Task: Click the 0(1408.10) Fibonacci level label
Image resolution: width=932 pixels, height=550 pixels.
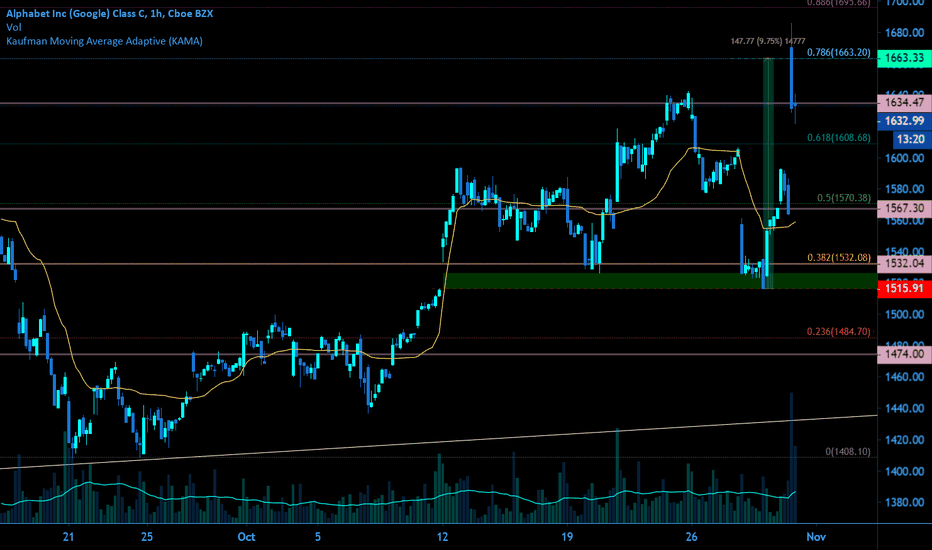Action: click(x=848, y=452)
